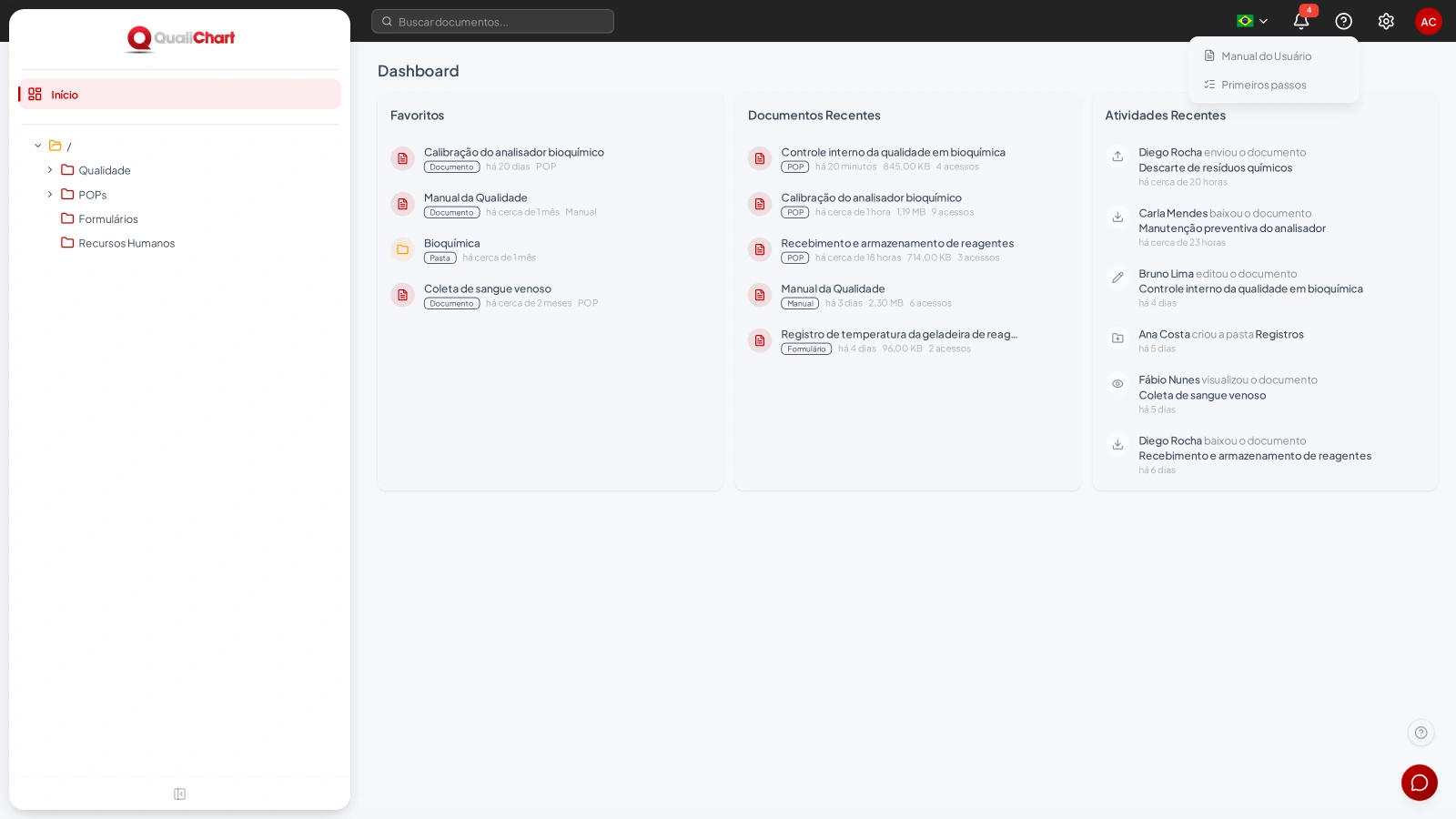Collapse the root folder chevron

pos(38,146)
